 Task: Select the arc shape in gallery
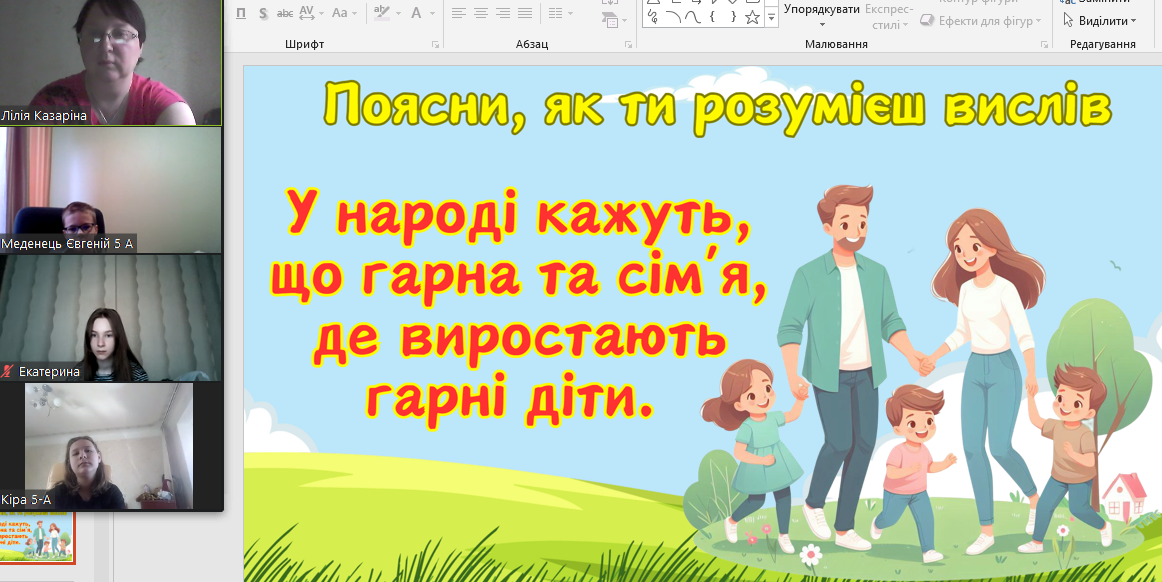point(673,18)
